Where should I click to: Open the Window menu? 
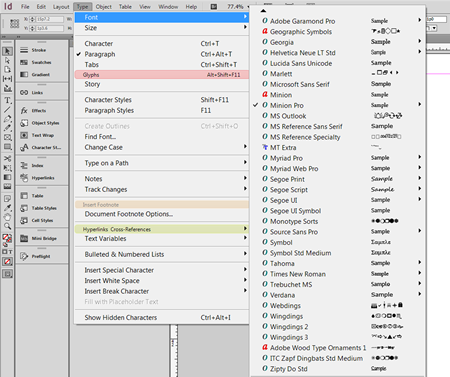168,7
